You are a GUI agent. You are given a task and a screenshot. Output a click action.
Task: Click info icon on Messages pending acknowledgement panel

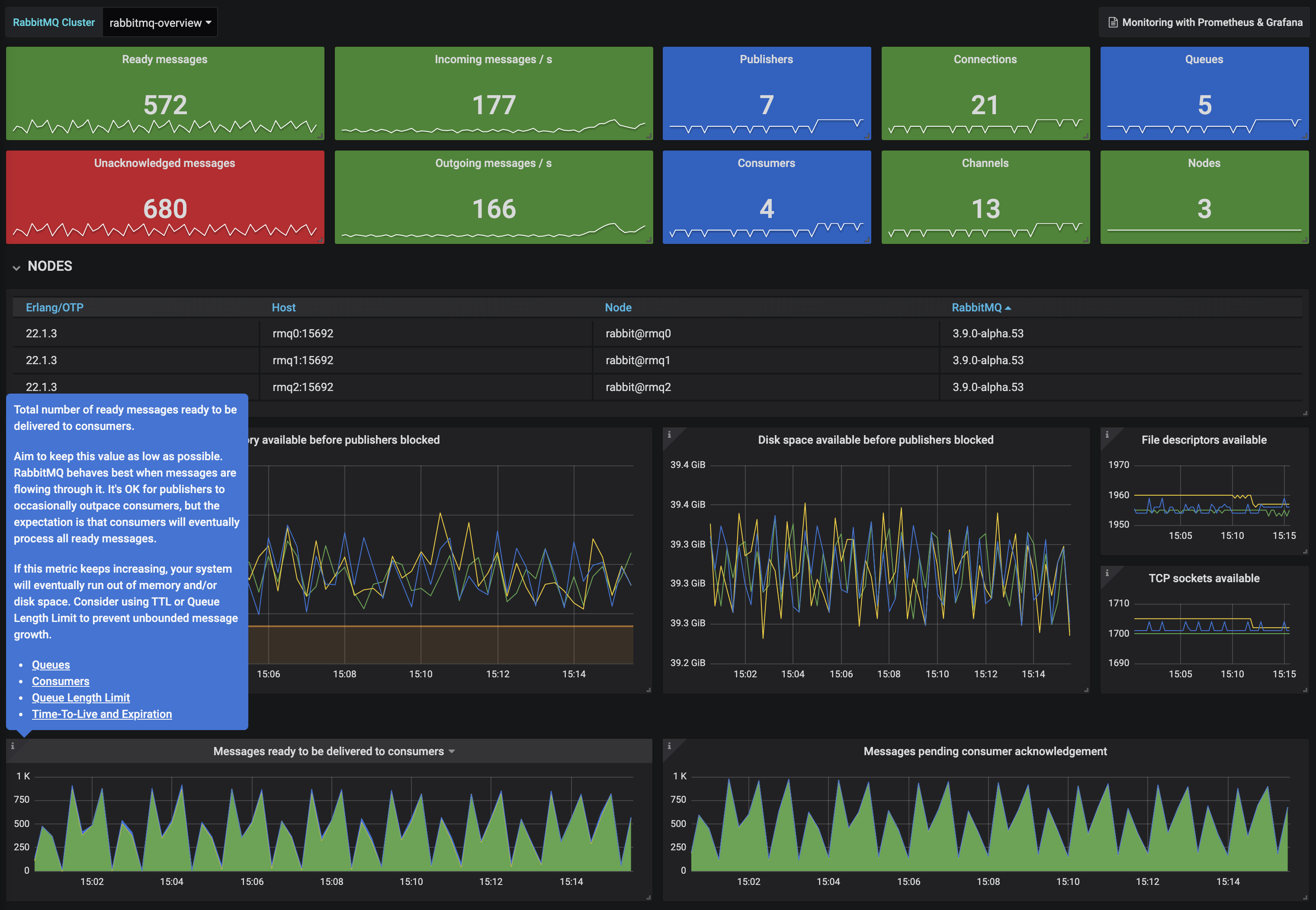(669, 746)
